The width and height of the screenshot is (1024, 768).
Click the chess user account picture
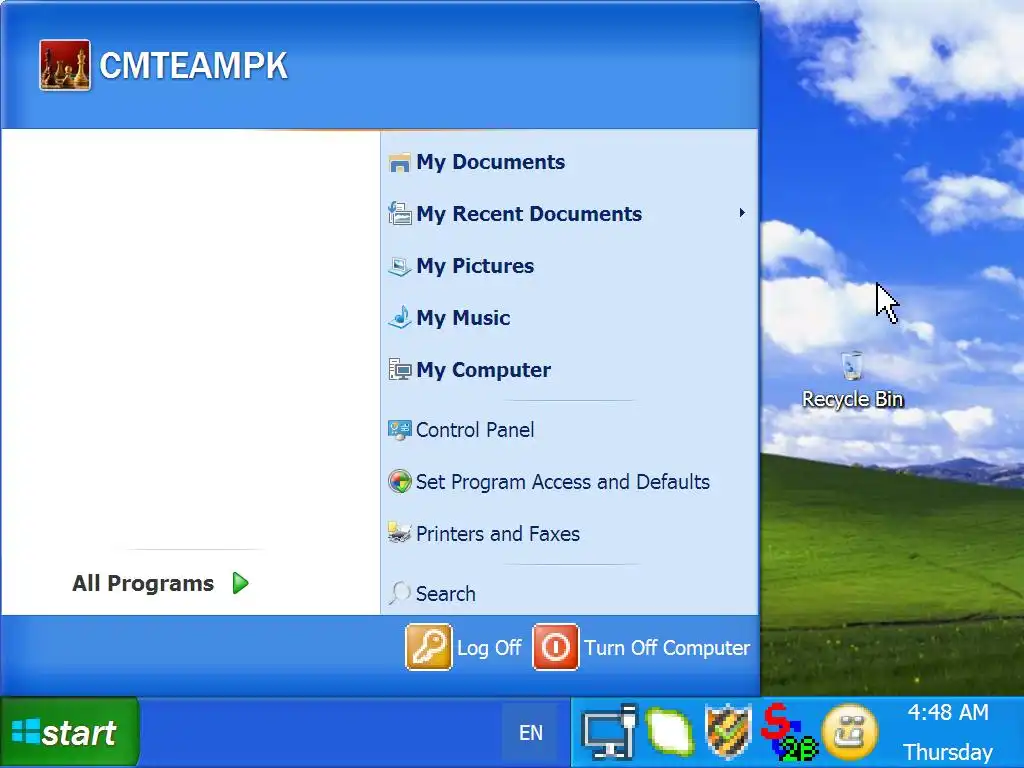65,65
